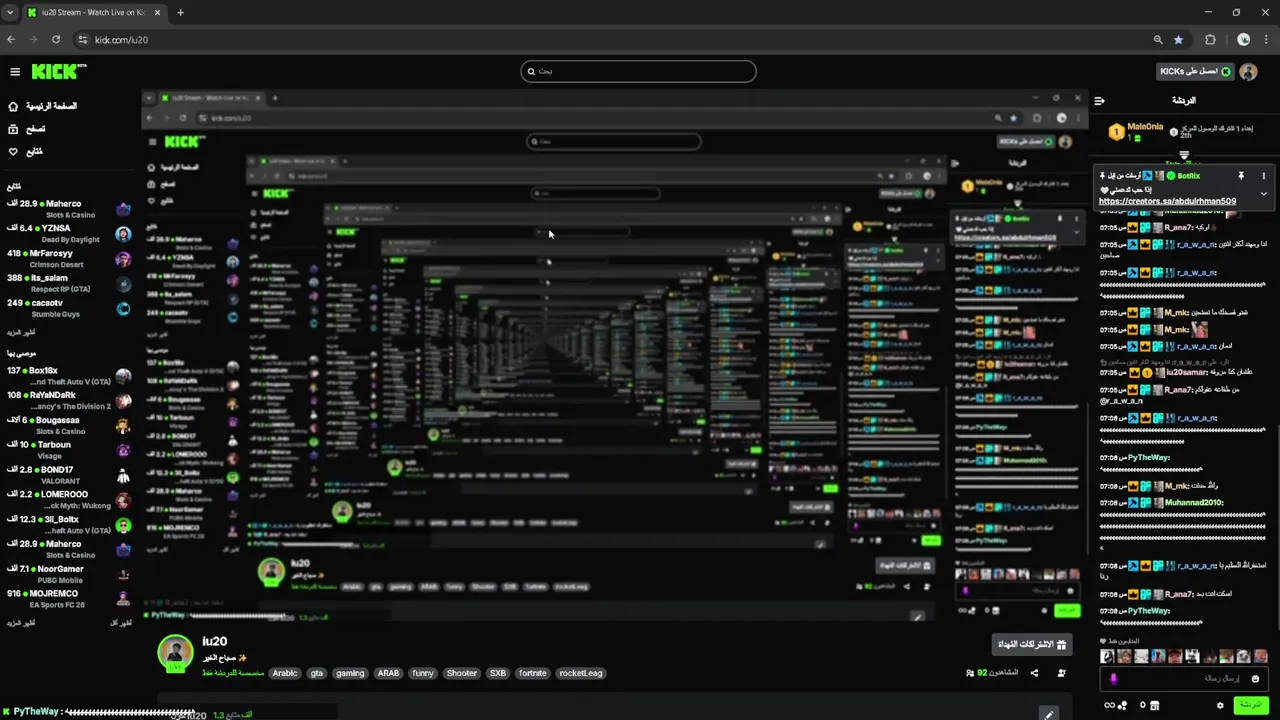Open pinned message three-dot options

coord(1263,176)
